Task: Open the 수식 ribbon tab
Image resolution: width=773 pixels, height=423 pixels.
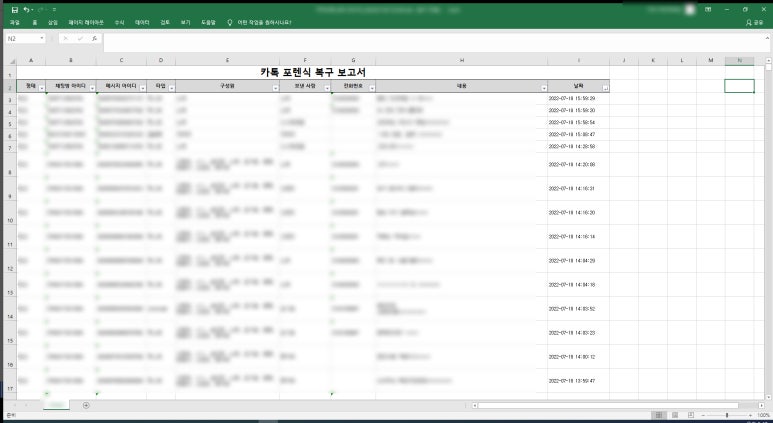Action: coord(119,23)
